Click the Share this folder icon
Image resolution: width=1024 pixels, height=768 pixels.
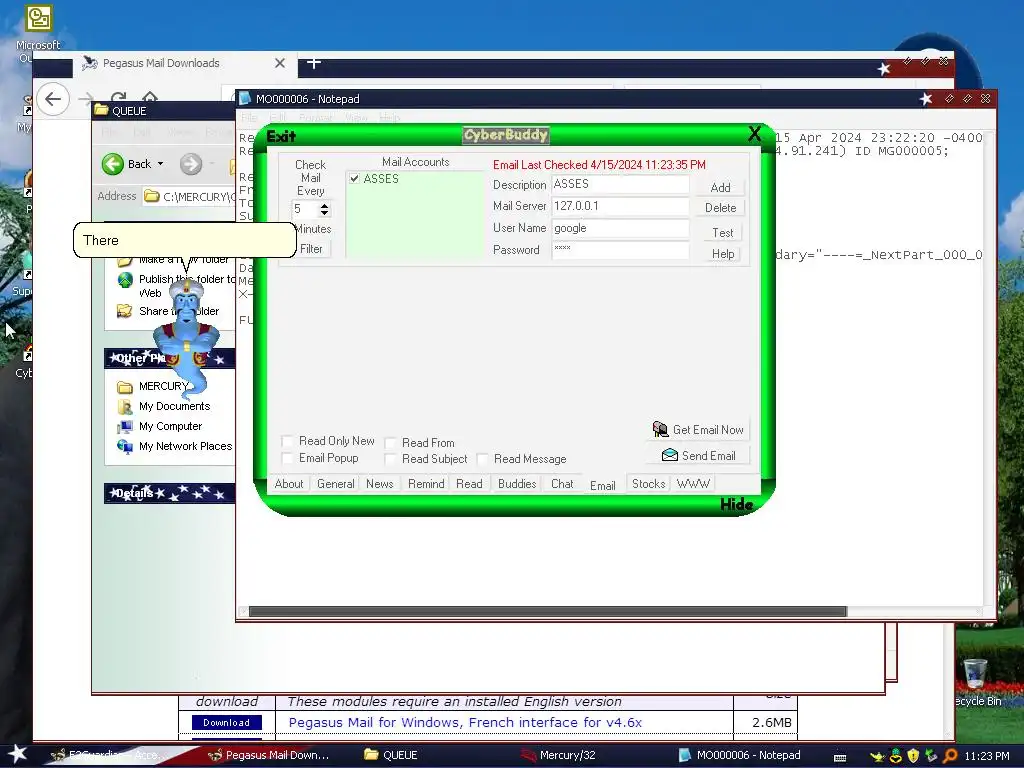pos(124,311)
